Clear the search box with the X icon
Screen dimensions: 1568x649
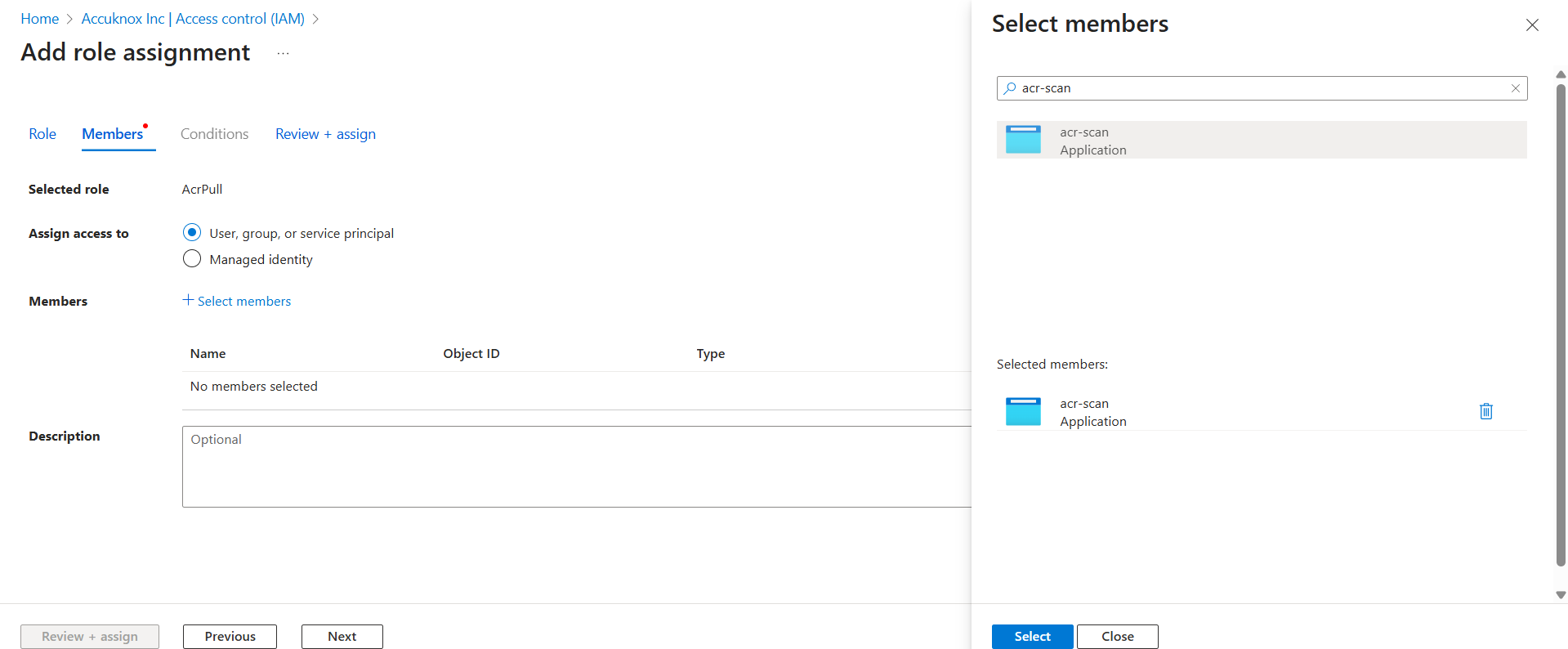click(x=1515, y=88)
